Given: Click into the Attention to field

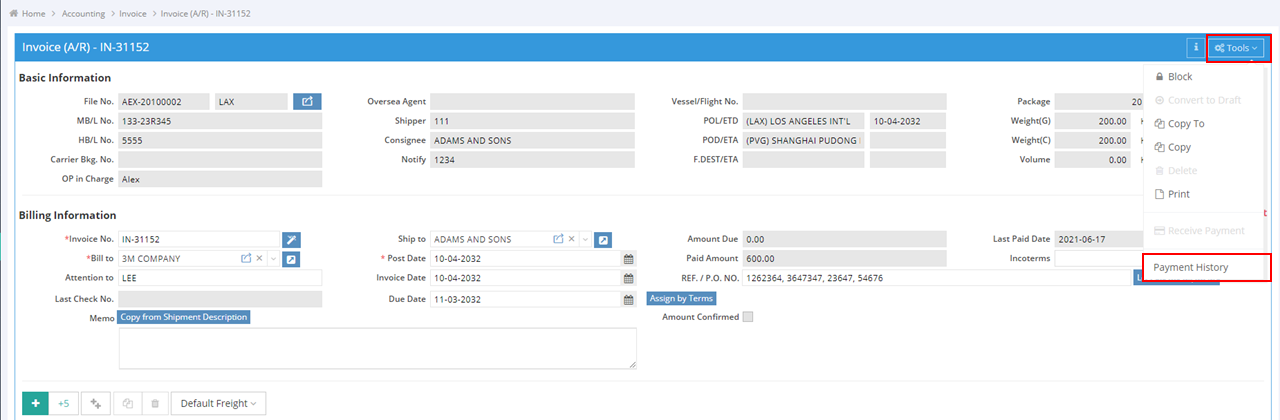Looking at the screenshot, I should pyautogui.click(x=219, y=278).
